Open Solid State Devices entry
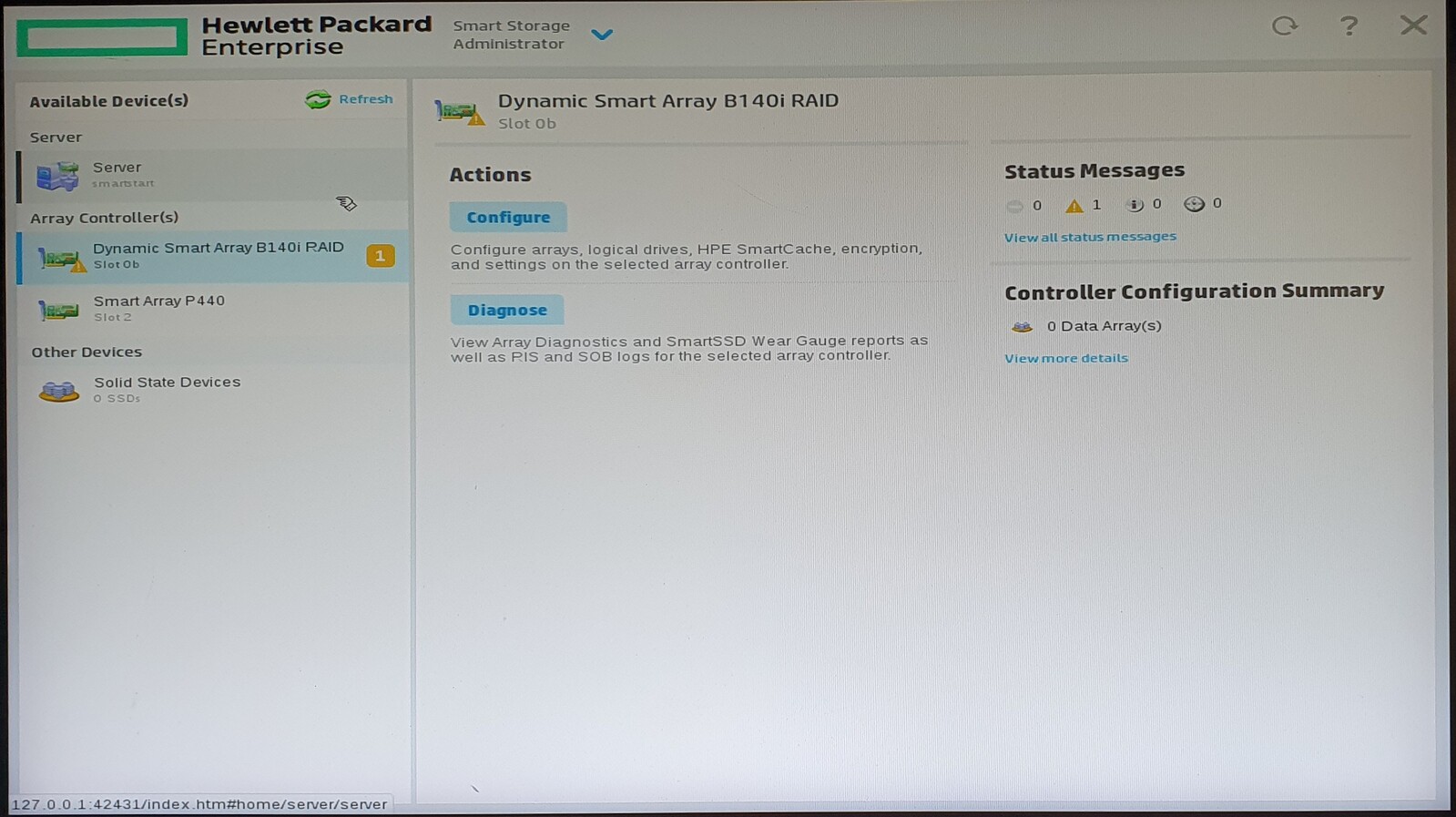This screenshot has height=817, width=1456. 213,390
